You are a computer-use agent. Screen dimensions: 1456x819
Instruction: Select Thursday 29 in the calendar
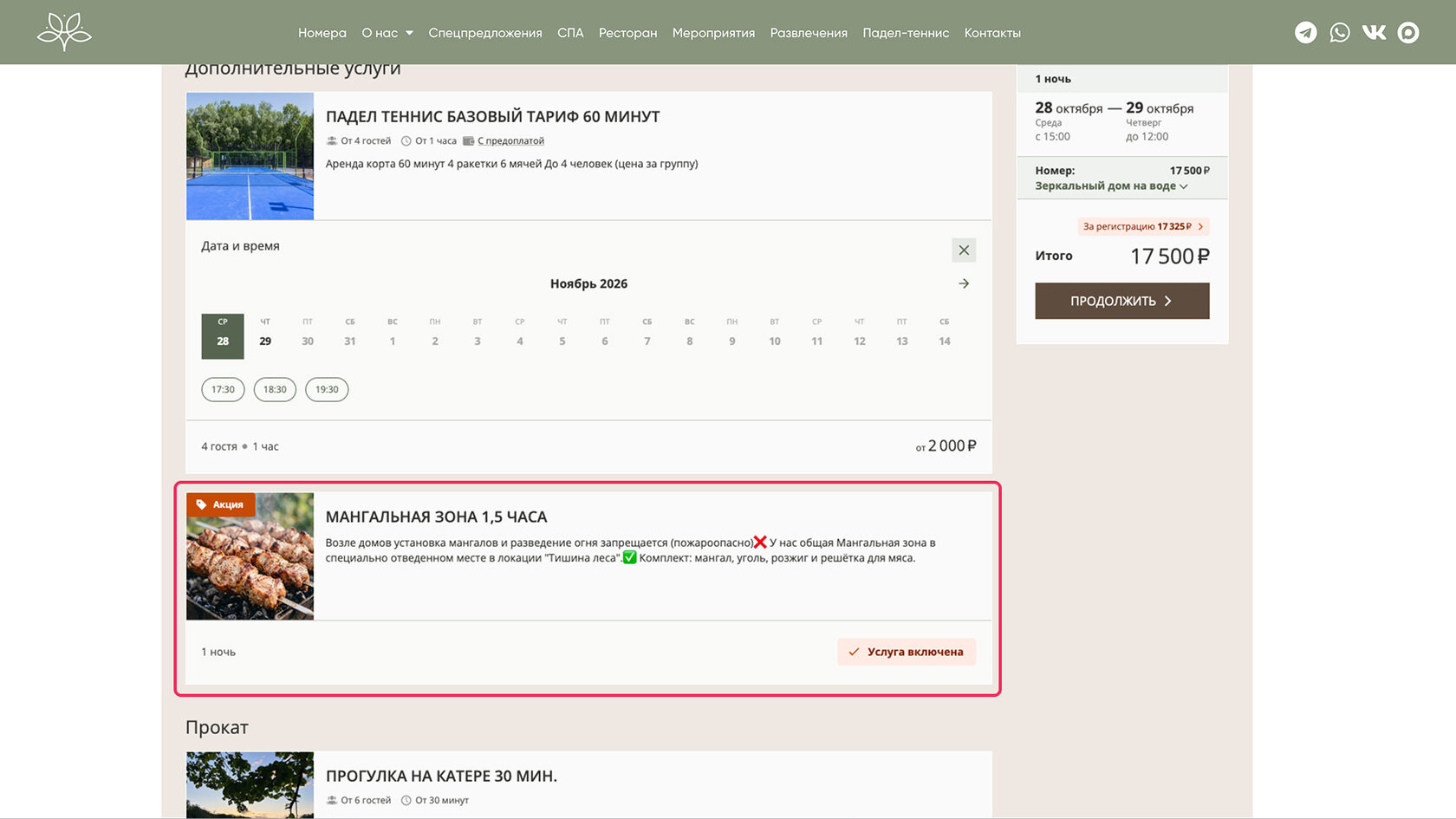(x=265, y=336)
